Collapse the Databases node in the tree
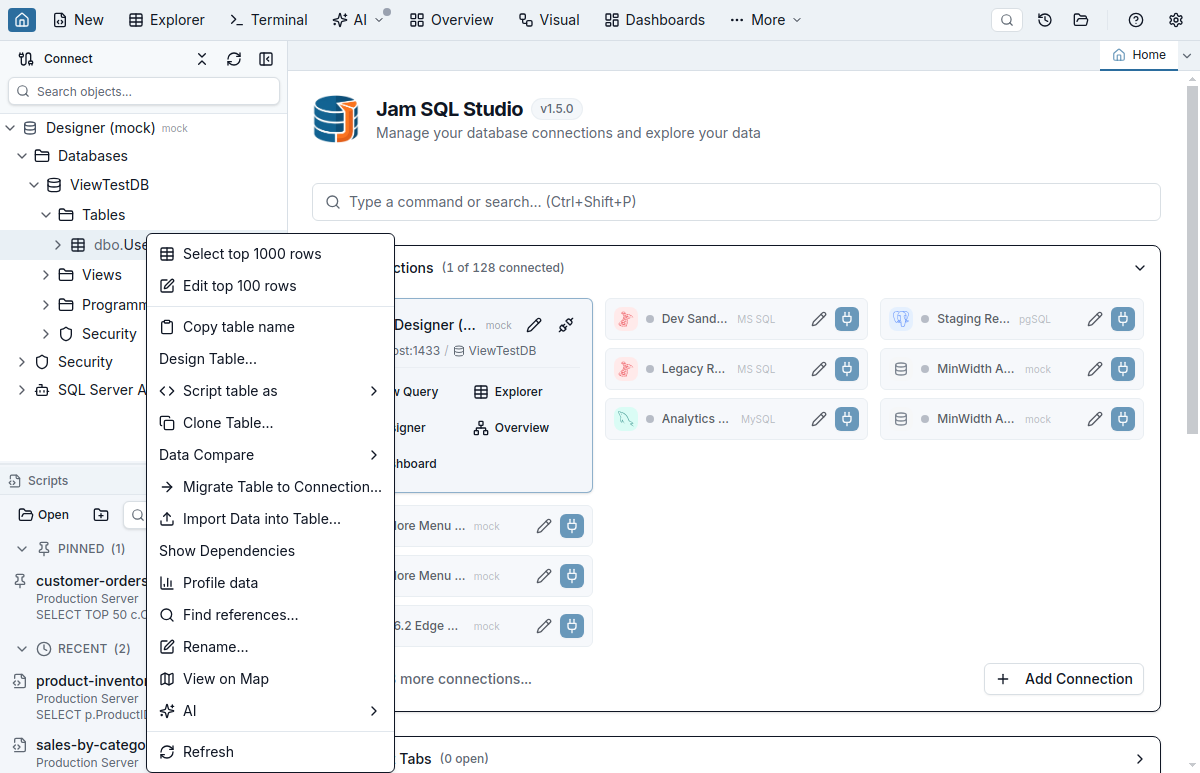The width and height of the screenshot is (1200, 773). [x=22, y=156]
